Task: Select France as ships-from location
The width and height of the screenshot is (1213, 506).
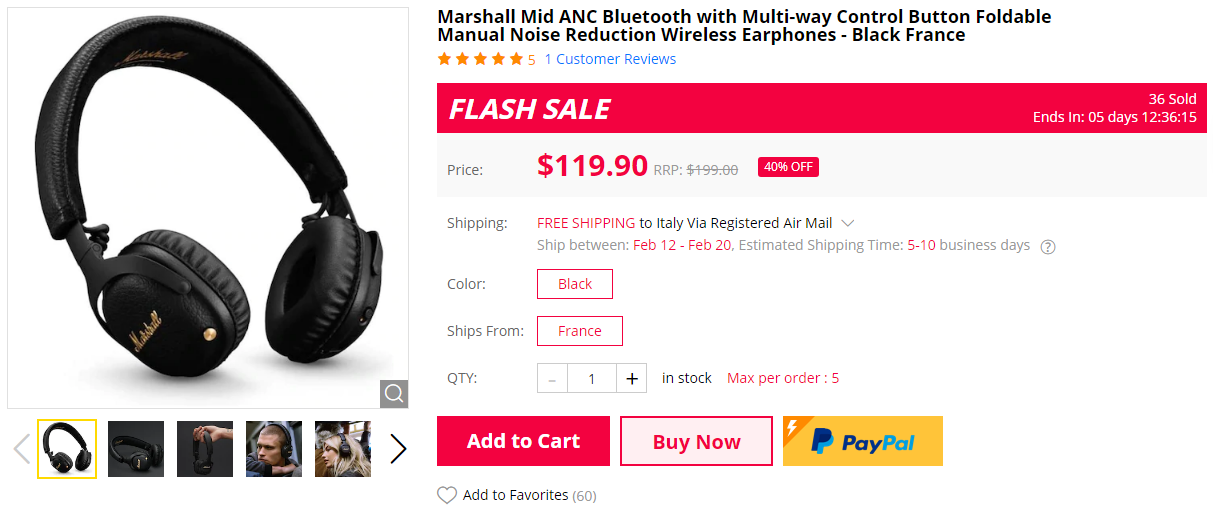Action: [580, 331]
